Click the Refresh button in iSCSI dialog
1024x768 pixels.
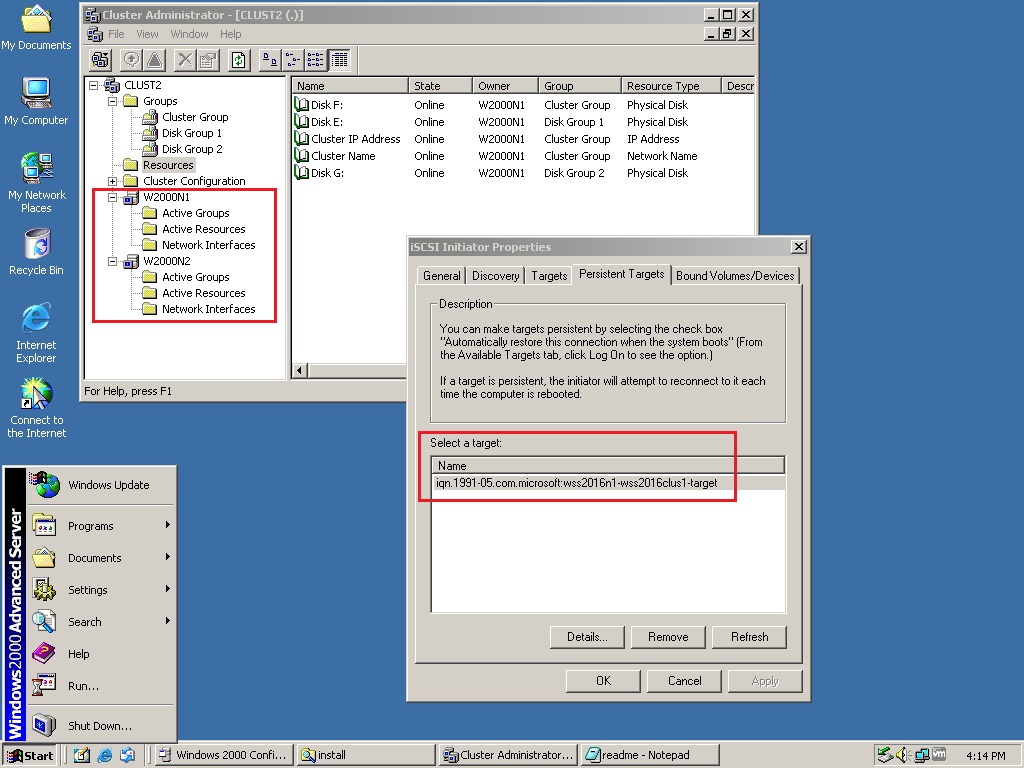coord(749,637)
